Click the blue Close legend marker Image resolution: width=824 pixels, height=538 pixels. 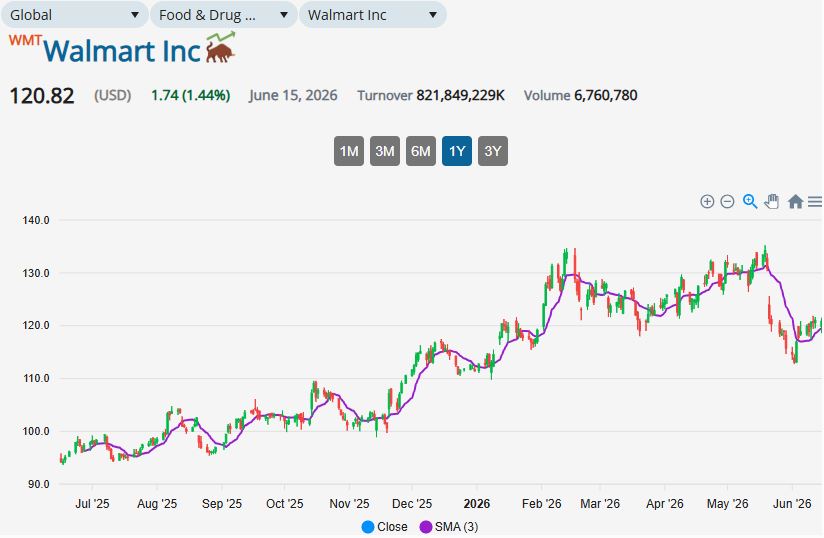[368, 527]
